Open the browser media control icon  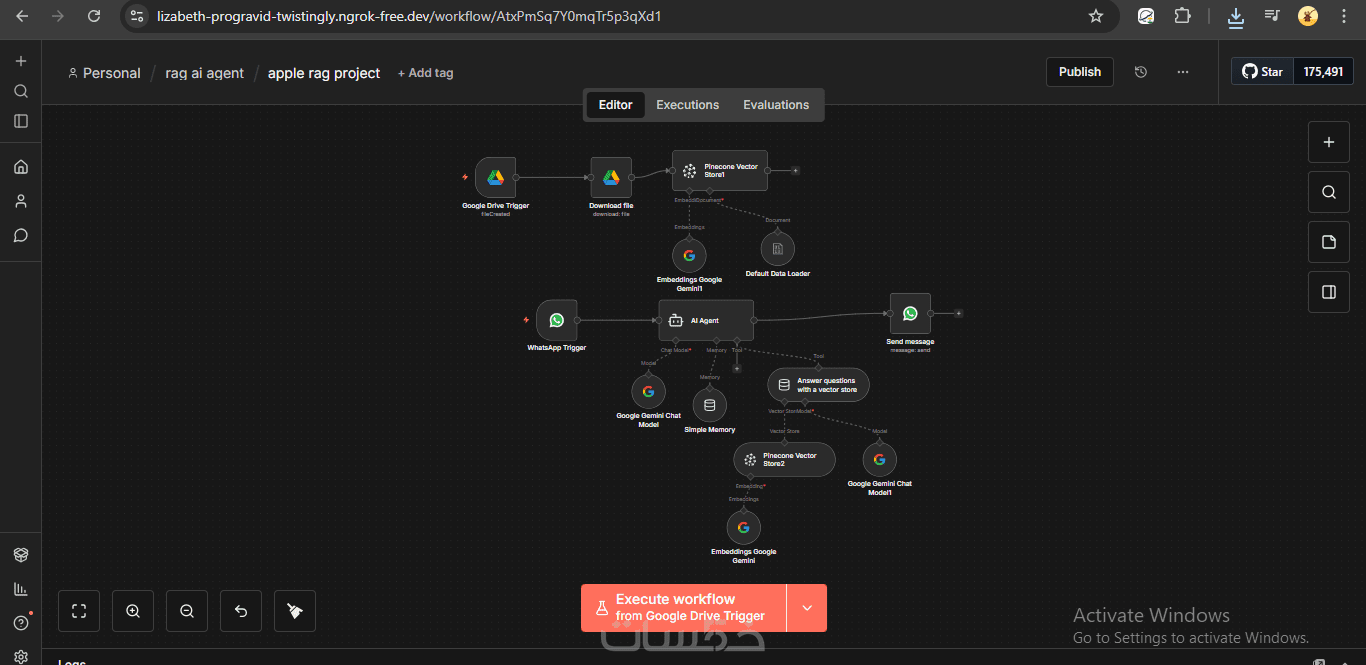(x=1272, y=16)
